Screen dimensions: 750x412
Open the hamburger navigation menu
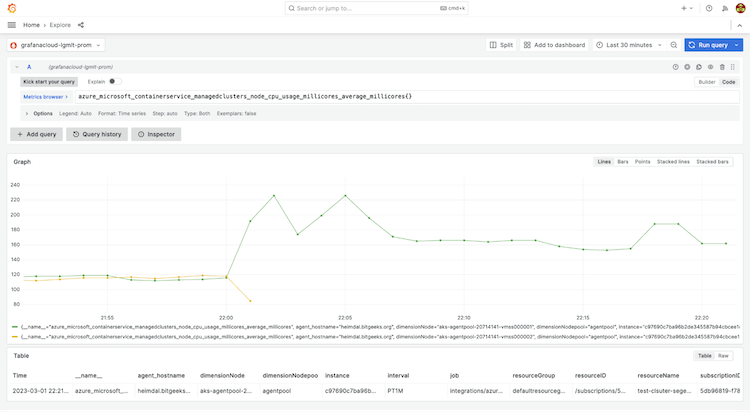(x=12, y=25)
